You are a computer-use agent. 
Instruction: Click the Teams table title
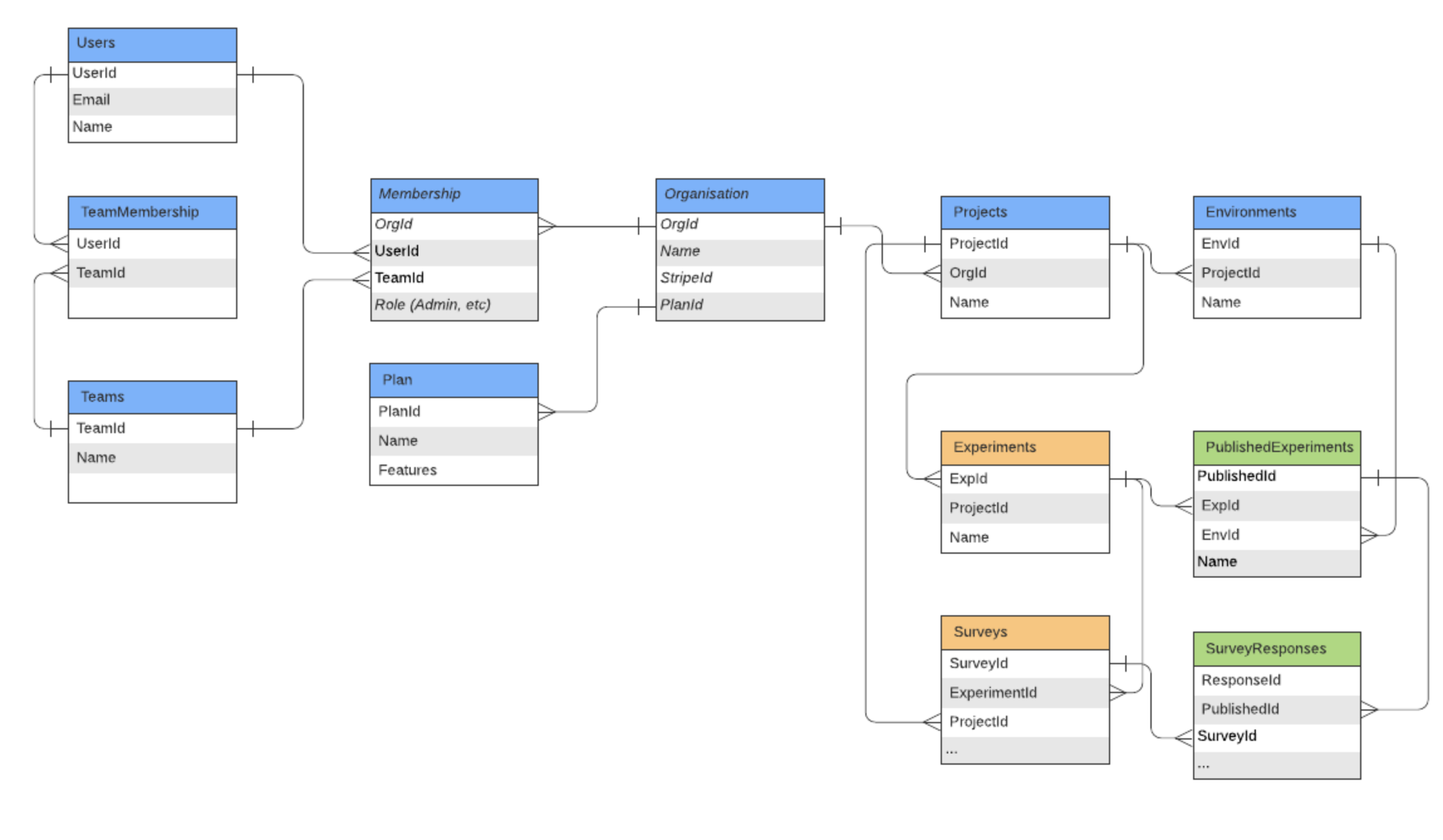103,397
